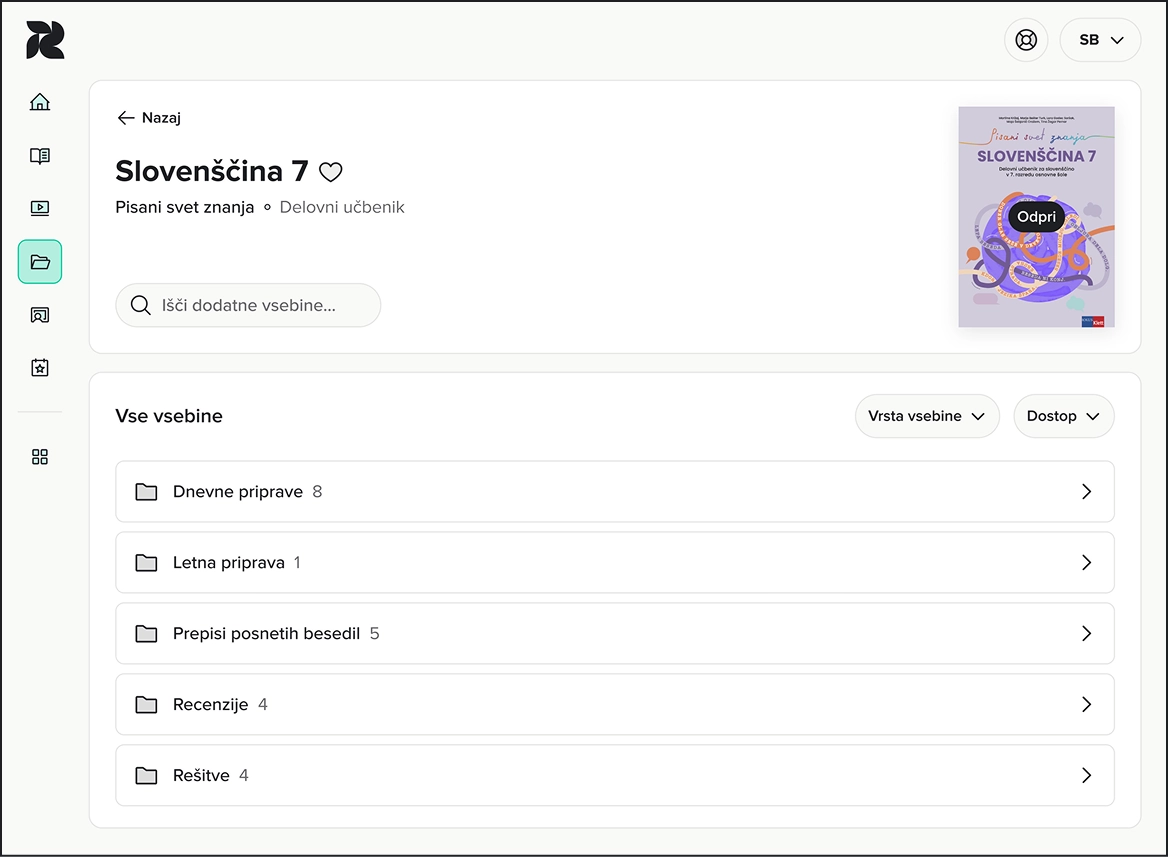Screen dimensions: 1168x857
Task: Click the help lifebuoy icon
Action: tap(1026, 39)
